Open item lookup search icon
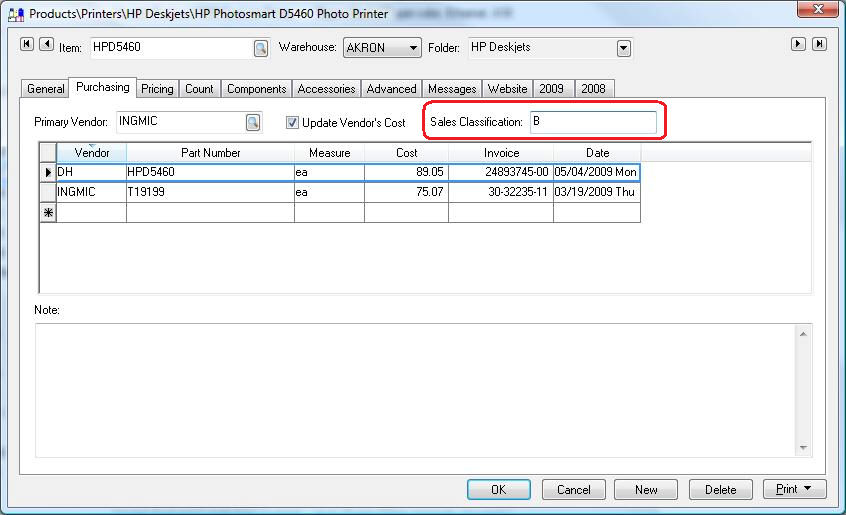846x515 pixels. 261,49
